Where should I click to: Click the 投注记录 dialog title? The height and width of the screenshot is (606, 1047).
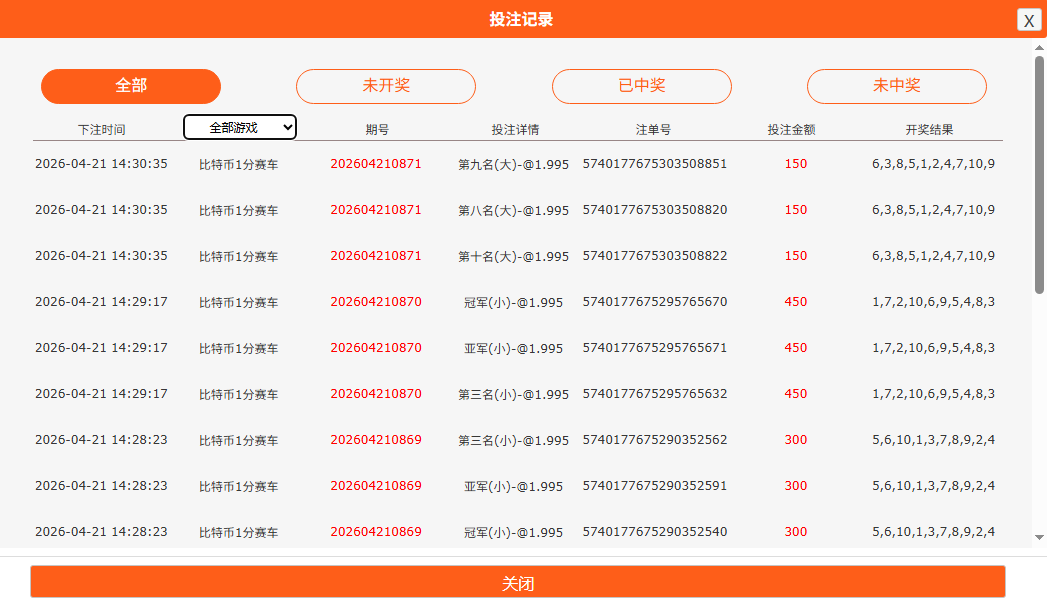[521, 19]
